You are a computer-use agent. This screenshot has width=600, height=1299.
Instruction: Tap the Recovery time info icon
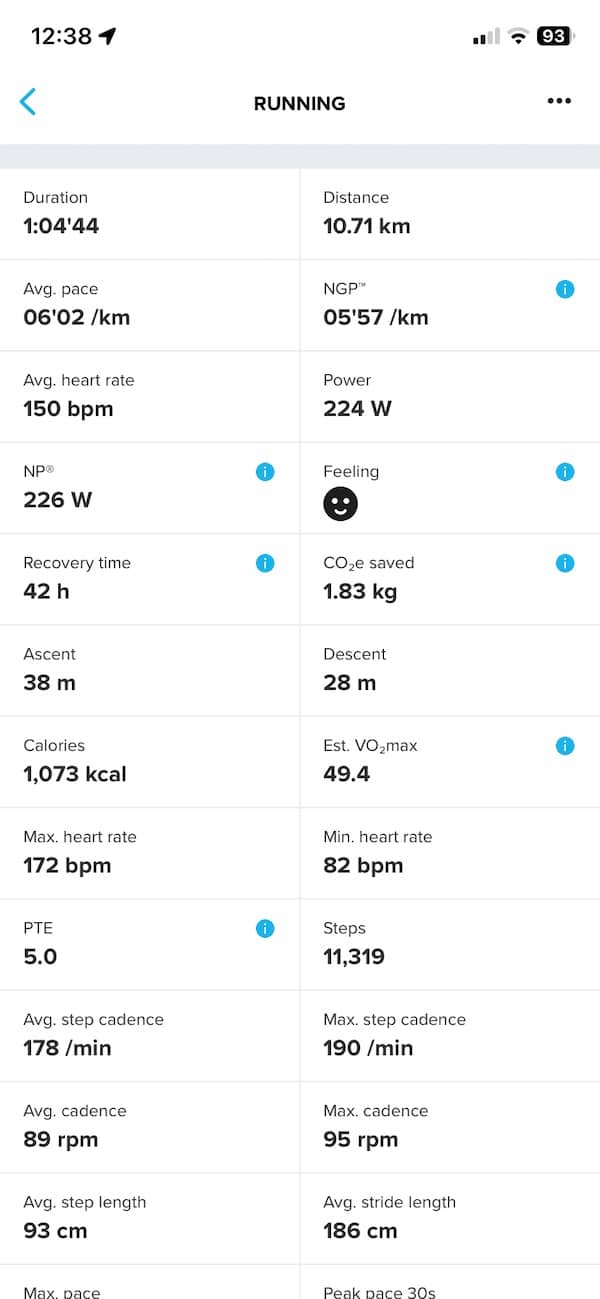coord(265,563)
